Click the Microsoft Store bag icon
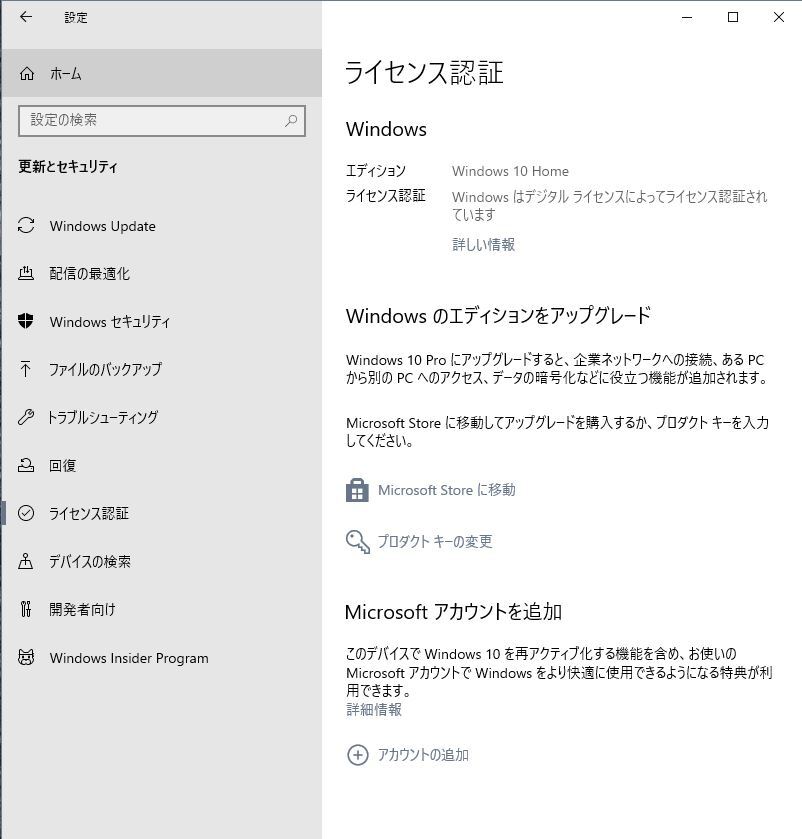802x839 pixels. pyautogui.click(x=357, y=490)
